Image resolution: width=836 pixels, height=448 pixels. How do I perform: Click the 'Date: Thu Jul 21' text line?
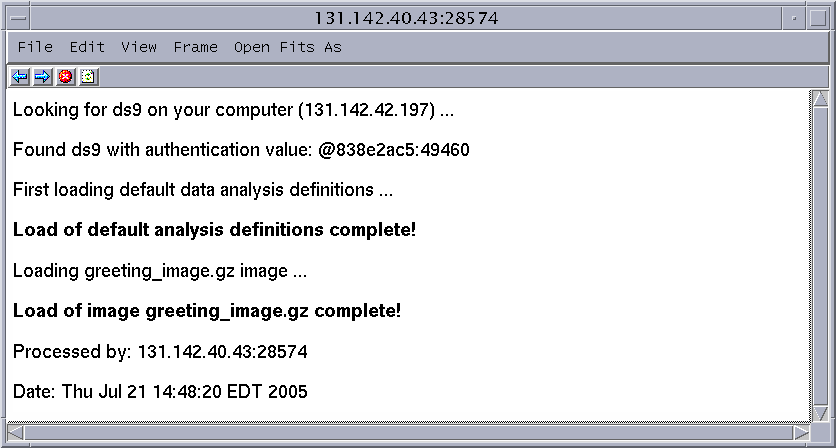pyautogui.click(x=160, y=392)
